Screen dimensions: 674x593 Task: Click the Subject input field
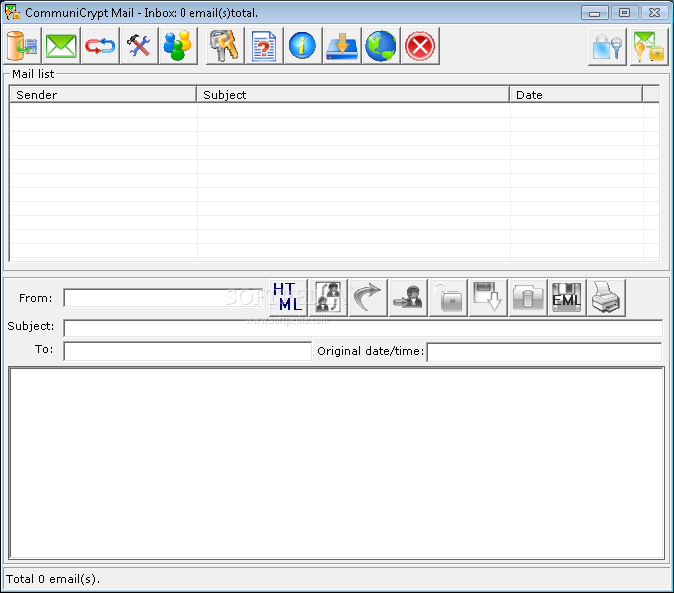[x=363, y=328]
